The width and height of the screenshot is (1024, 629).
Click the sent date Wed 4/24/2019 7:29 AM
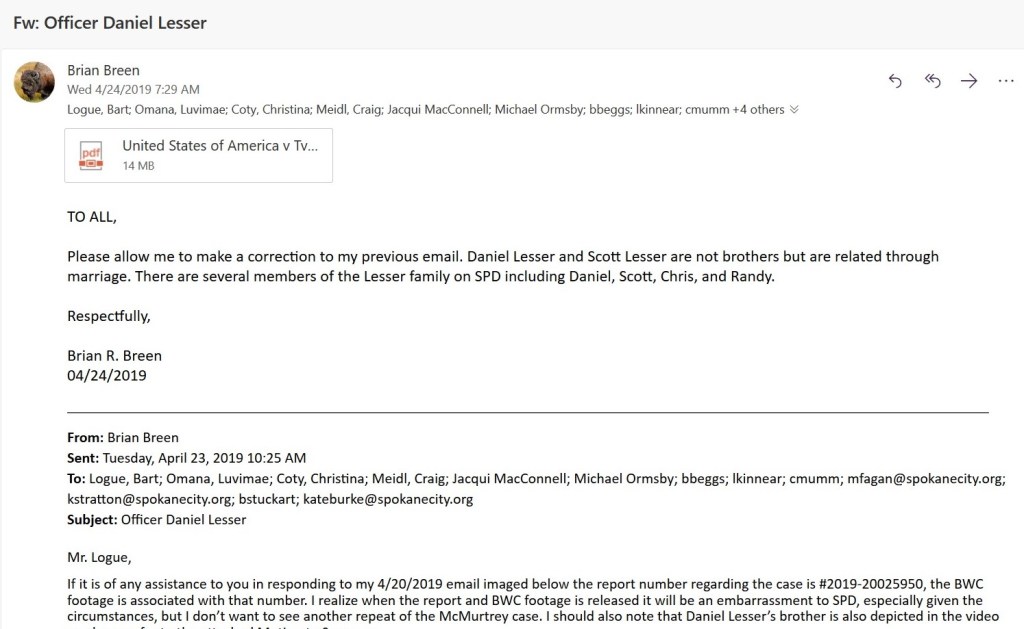(x=133, y=90)
